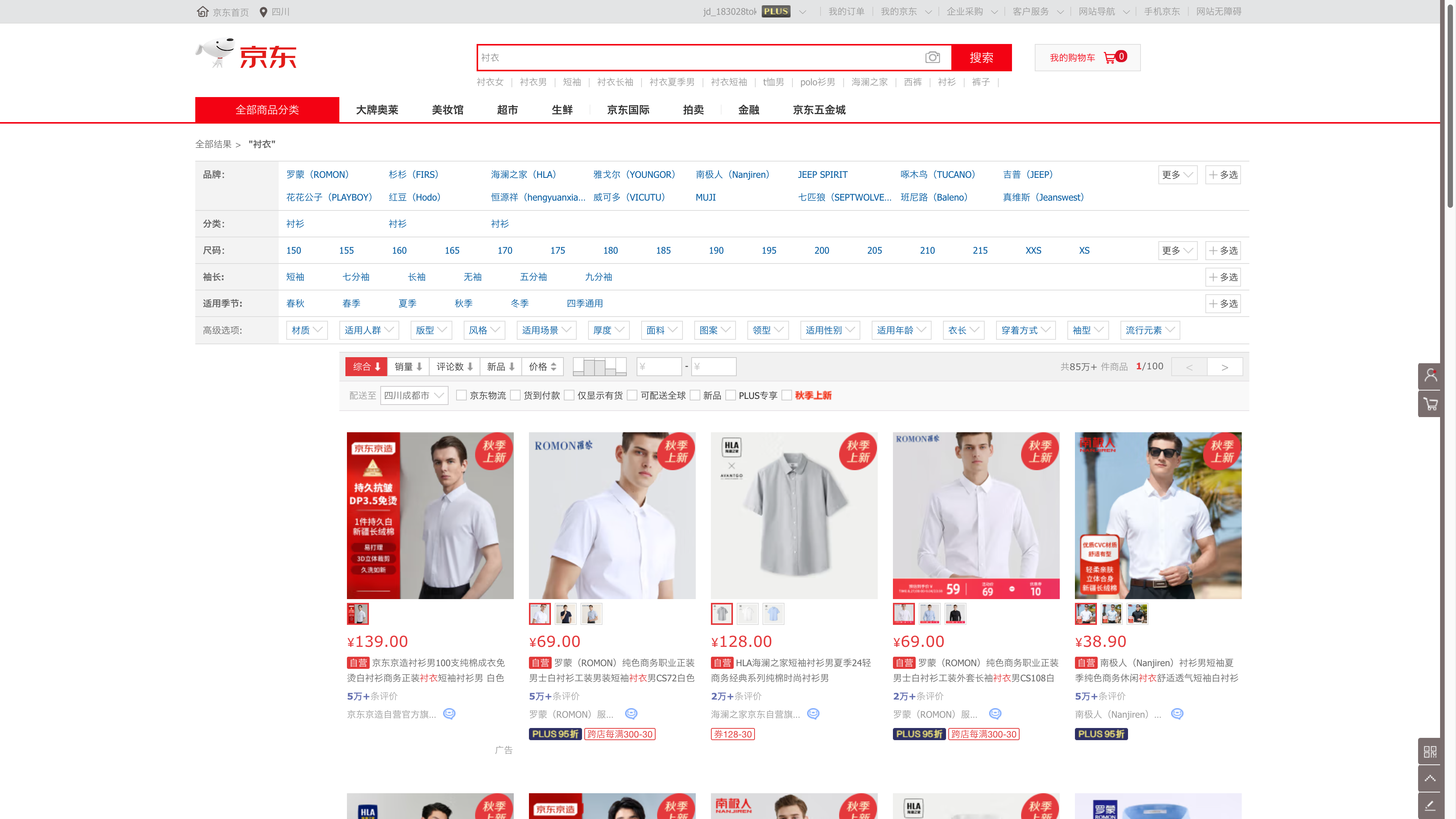This screenshot has width=1456, height=819.
Task: Filter by 短袖 sleeve length
Action: pyautogui.click(x=295, y=277)
